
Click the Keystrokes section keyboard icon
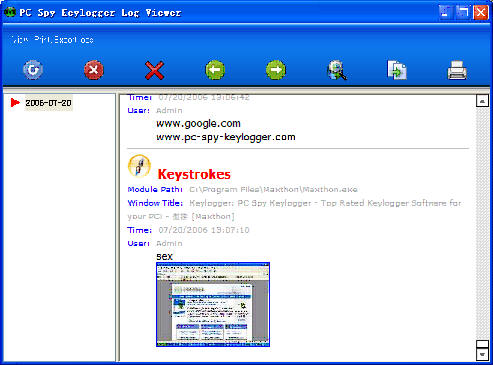[139, 166]
